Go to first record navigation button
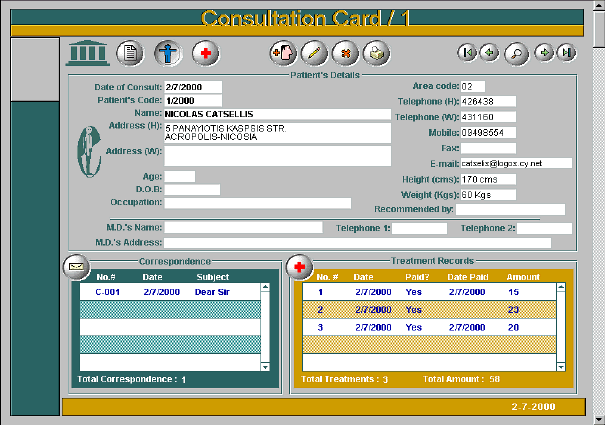The height and width of the screenshot is (425, 605). (x=467, y=52)
